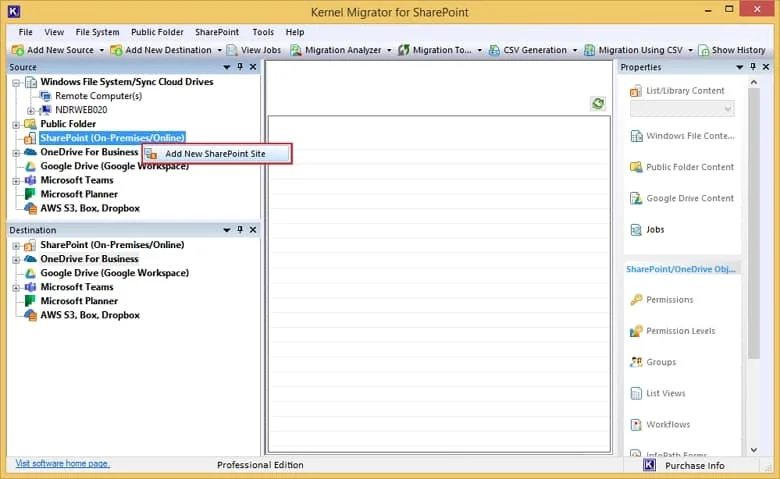Expand Microsoft Teams in Source tree
The image size is (780, 479).
click(16, 181)
